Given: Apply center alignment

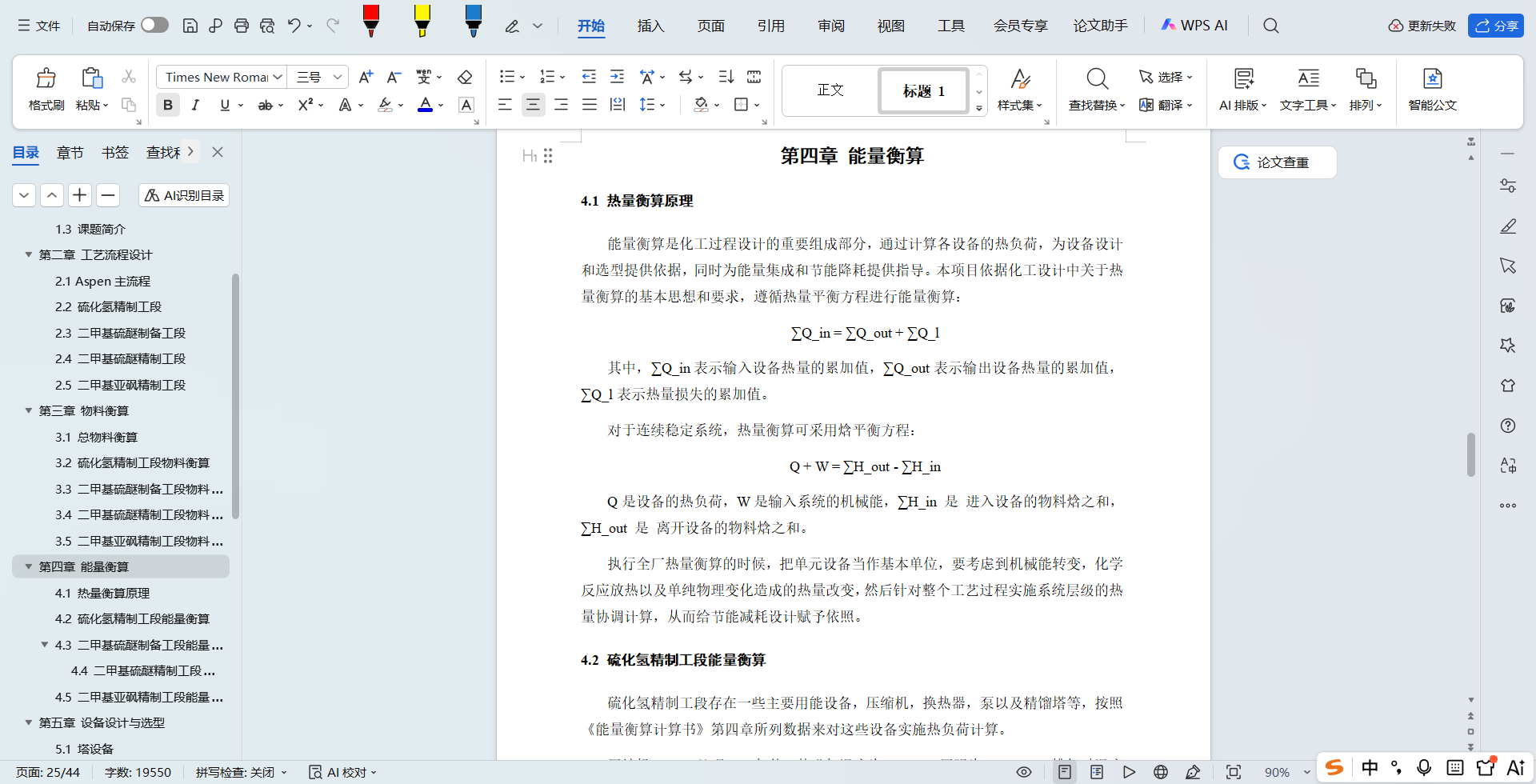Looking at the screenshot, I should point(533,105).
